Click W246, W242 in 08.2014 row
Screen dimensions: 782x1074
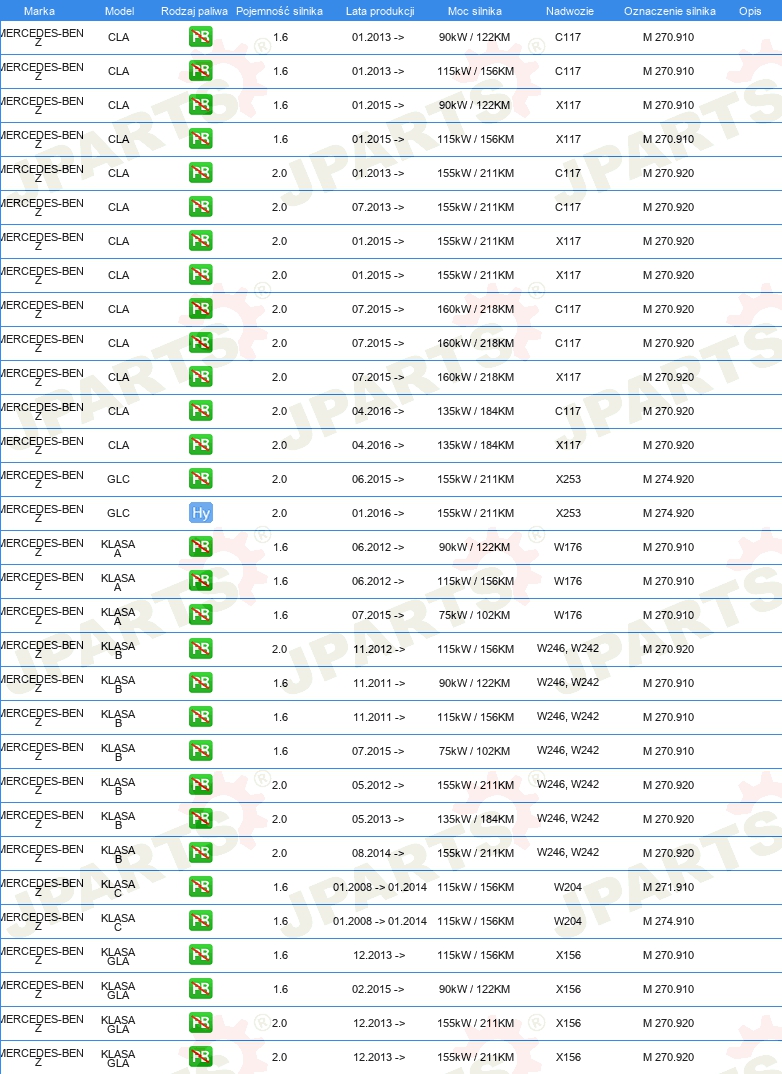(568, 852)
